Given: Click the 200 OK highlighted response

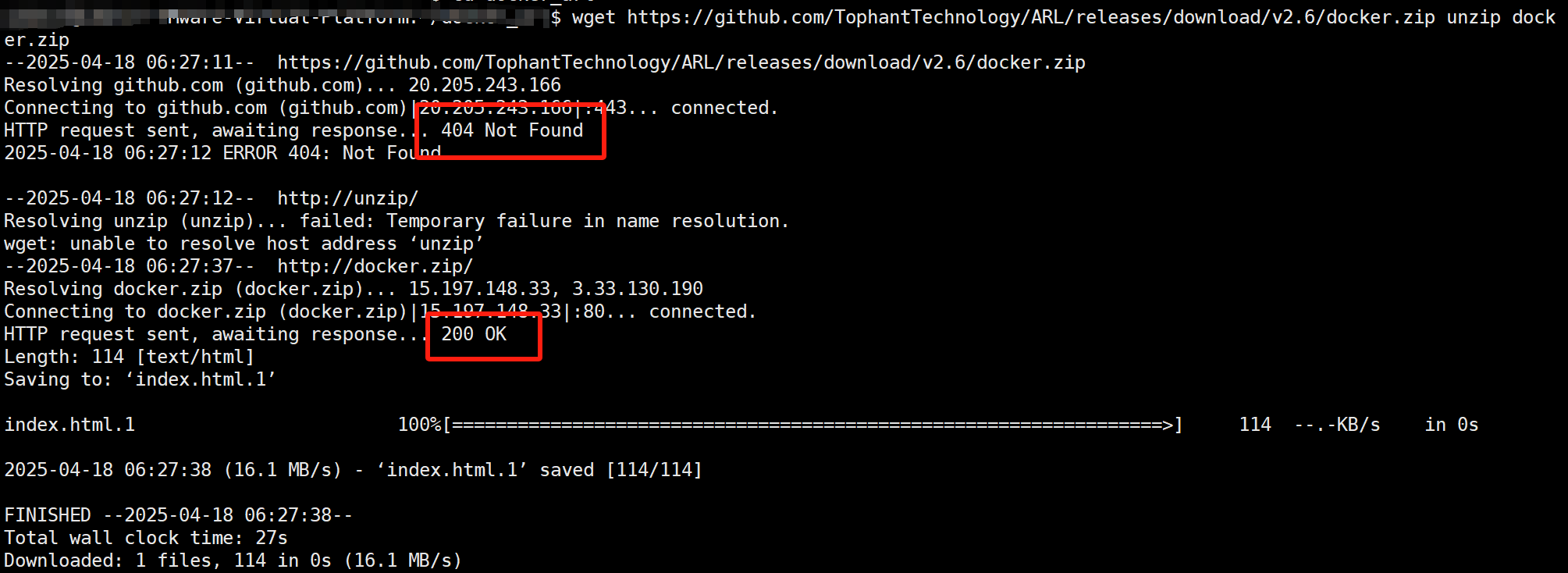Looking at the screenshot, I should (x=474, y=334).
